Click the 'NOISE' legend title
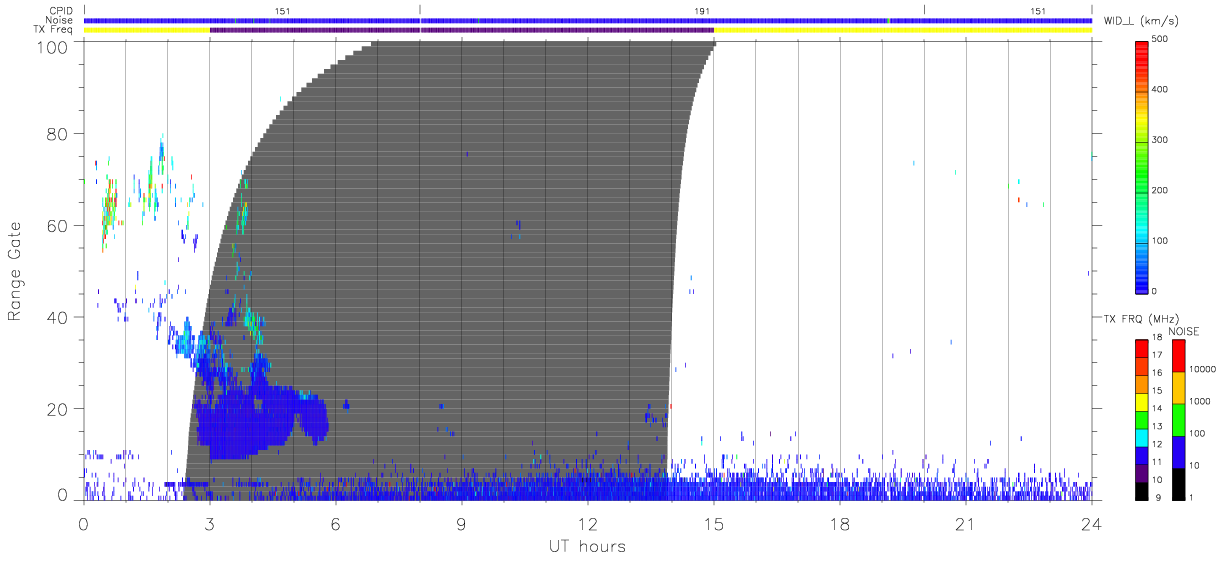This screenshot has width=1228, height=567. pyautogui.click(x=1185, y=330)
